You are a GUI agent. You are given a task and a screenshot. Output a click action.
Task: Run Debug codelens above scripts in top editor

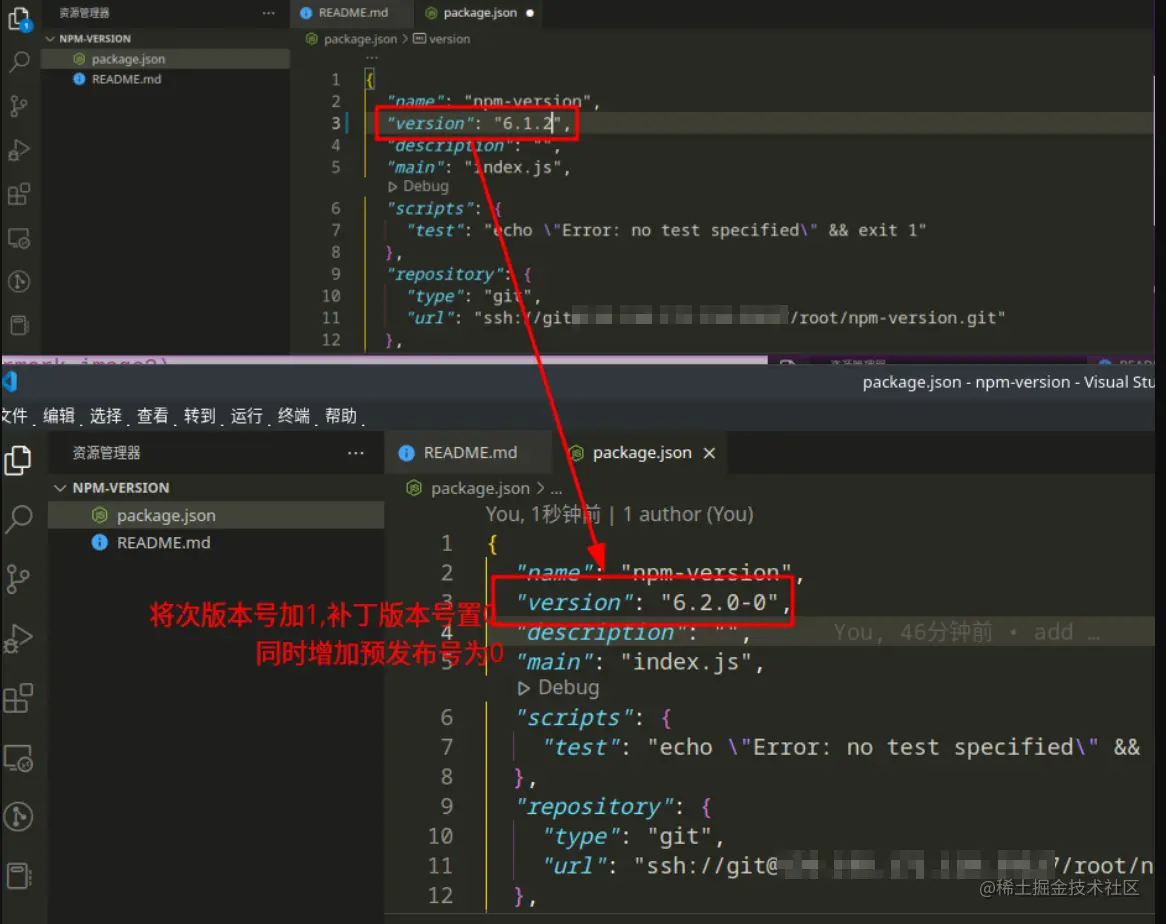pyautogui.click(x=419, y=186)
